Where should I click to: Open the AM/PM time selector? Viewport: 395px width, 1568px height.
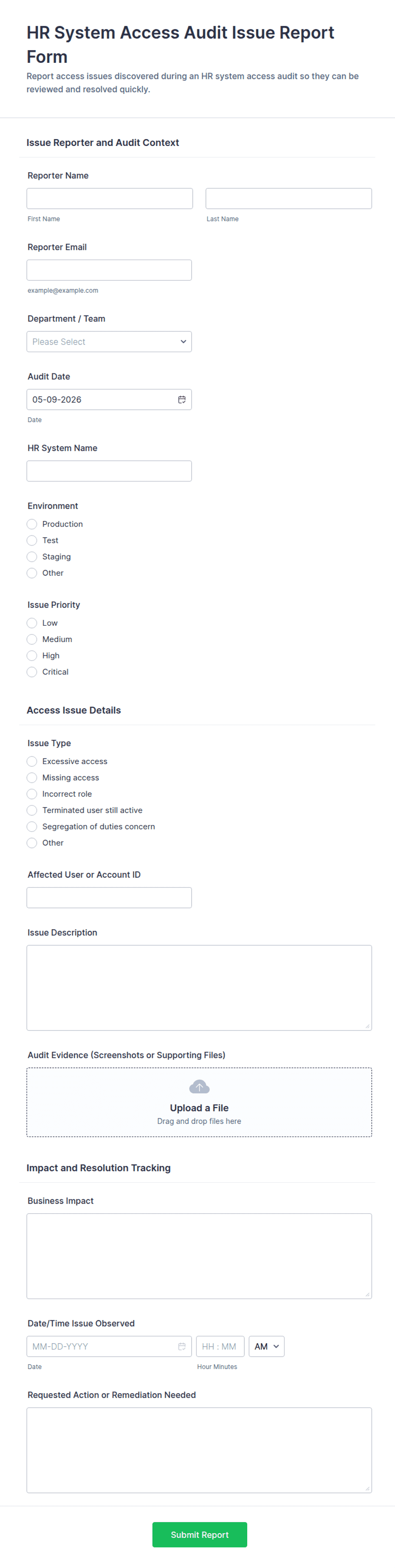pyautogui.click(x=266, y=1347)
